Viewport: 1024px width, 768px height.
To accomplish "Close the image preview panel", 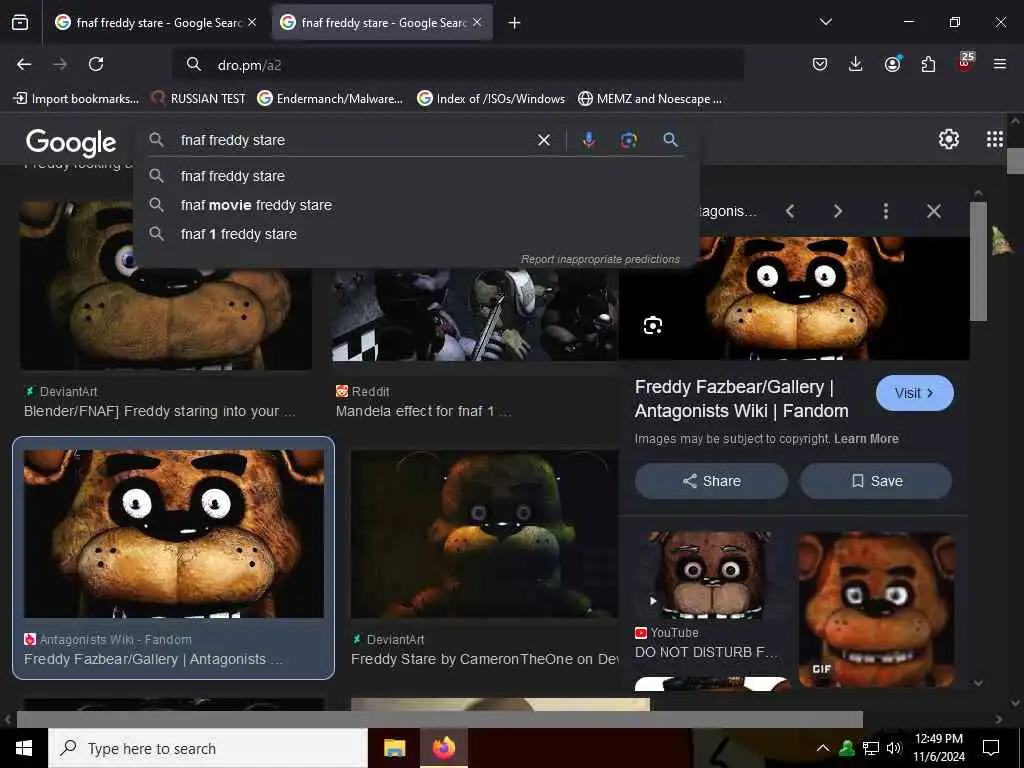I will 934,211.
